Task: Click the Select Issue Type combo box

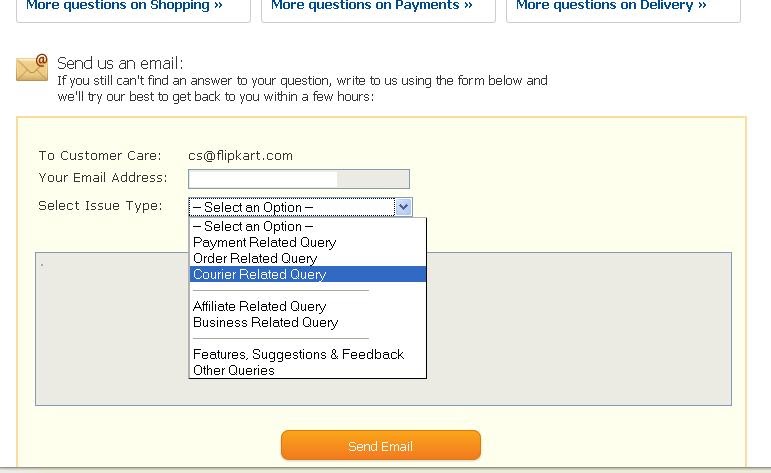Action: (x=292, y=207)
